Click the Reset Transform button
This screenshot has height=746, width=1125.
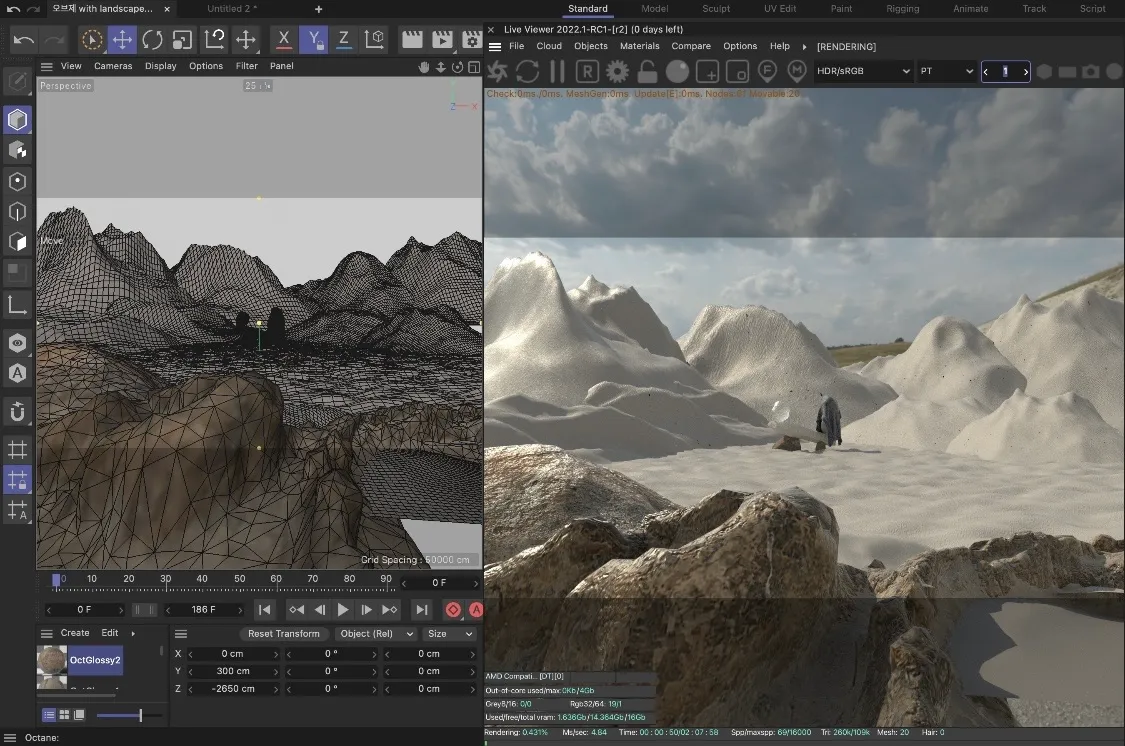coord(284,634)
